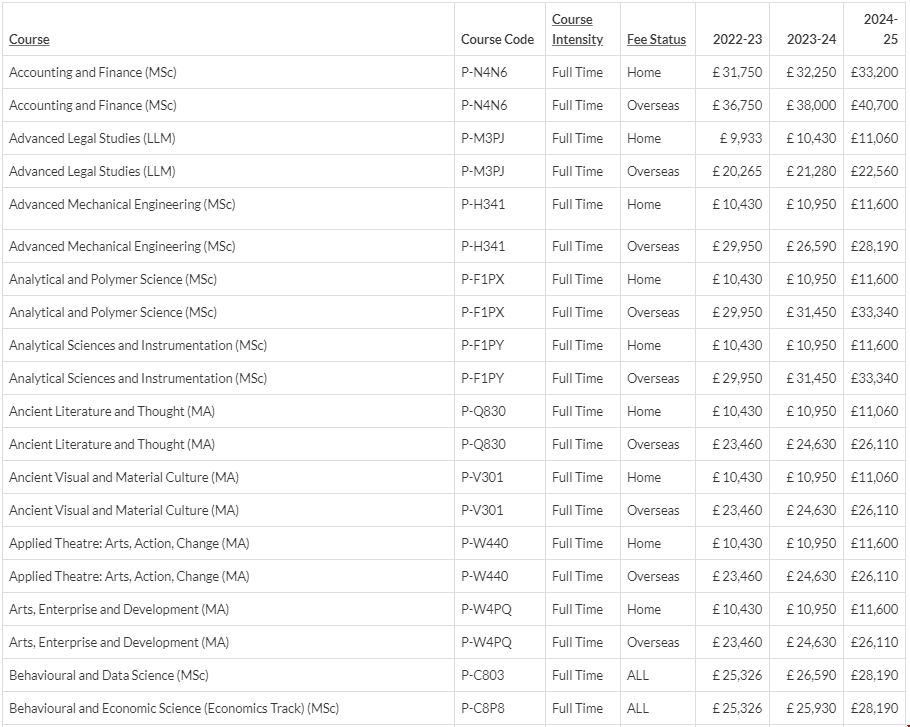Sort the table by the Course header
The image size is (910, 727).
coord(29,40)
